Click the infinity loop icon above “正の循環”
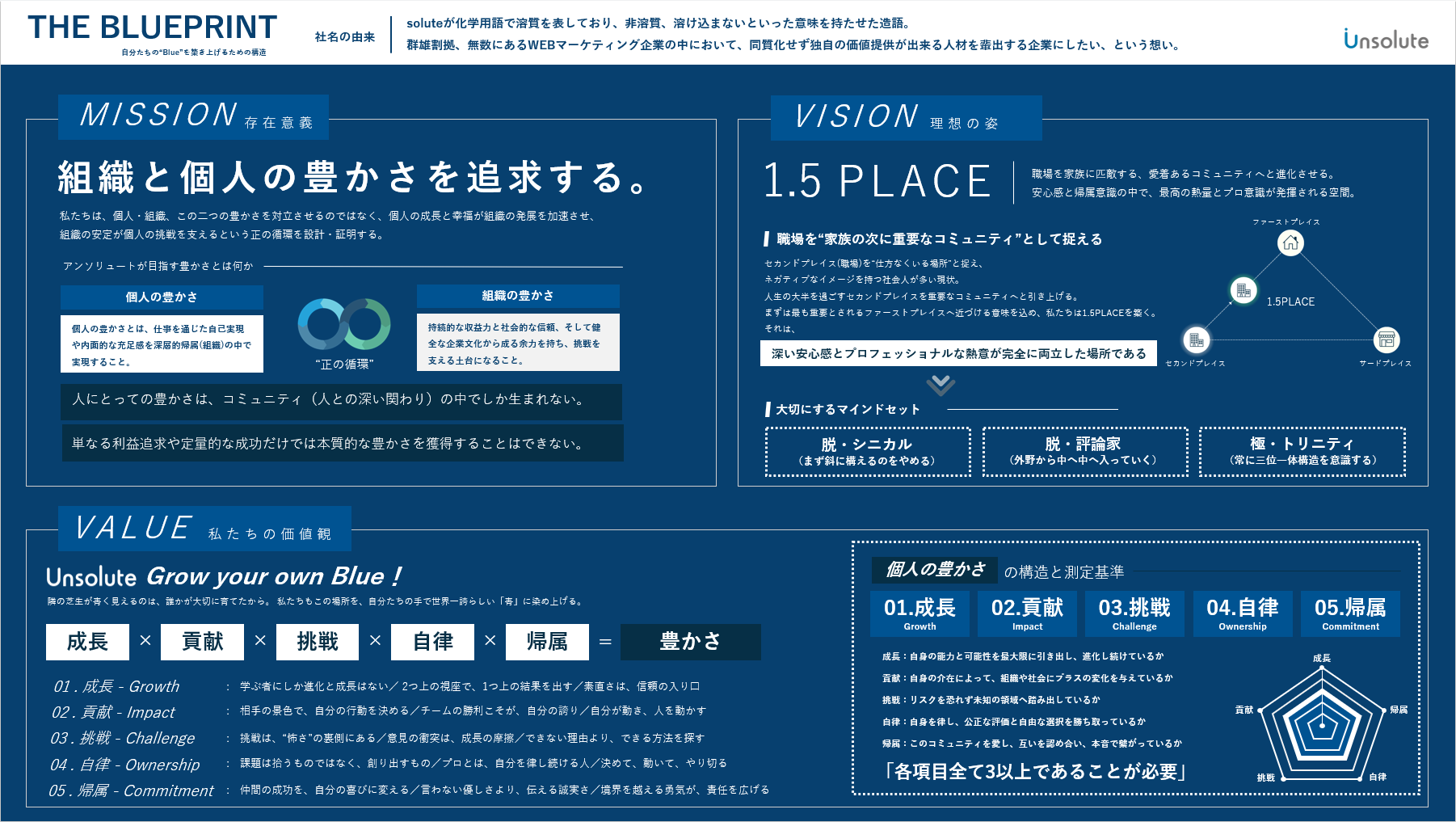Image resolution: width=1456 pixels, height=822 pixels. (344, 324)
